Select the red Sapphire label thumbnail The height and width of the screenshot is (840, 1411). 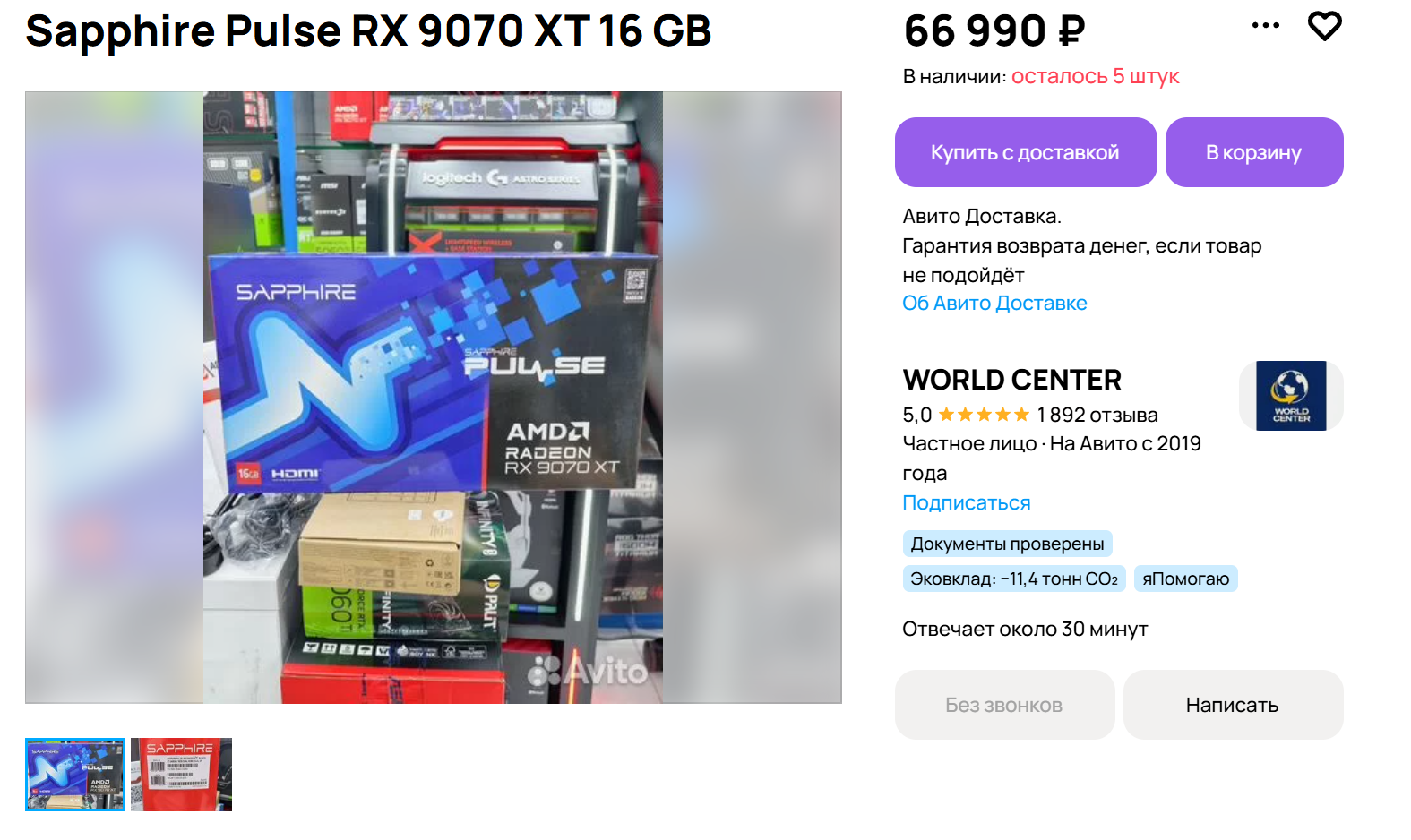181,775
